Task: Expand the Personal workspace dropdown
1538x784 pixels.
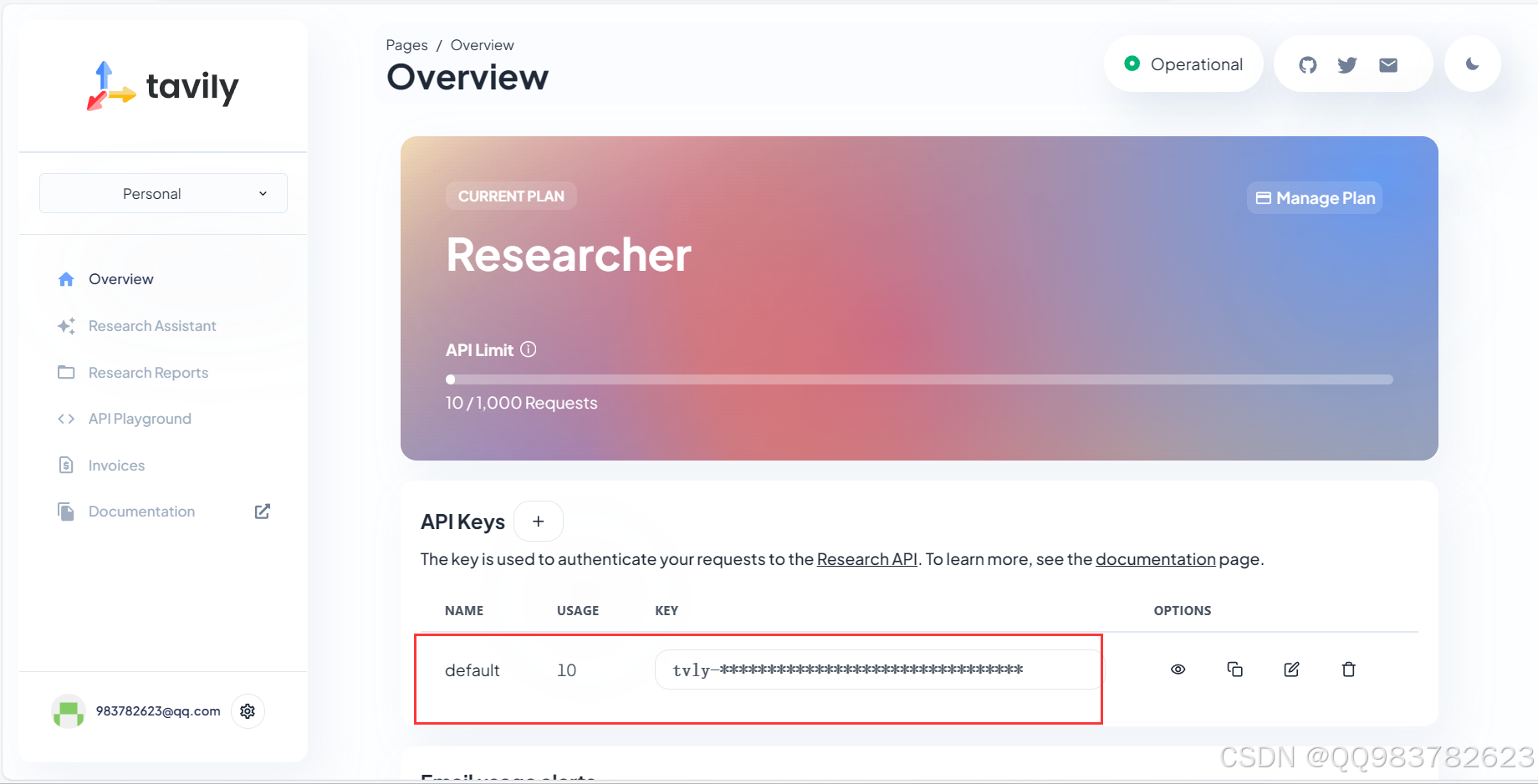Action: (x=162, y=193)
